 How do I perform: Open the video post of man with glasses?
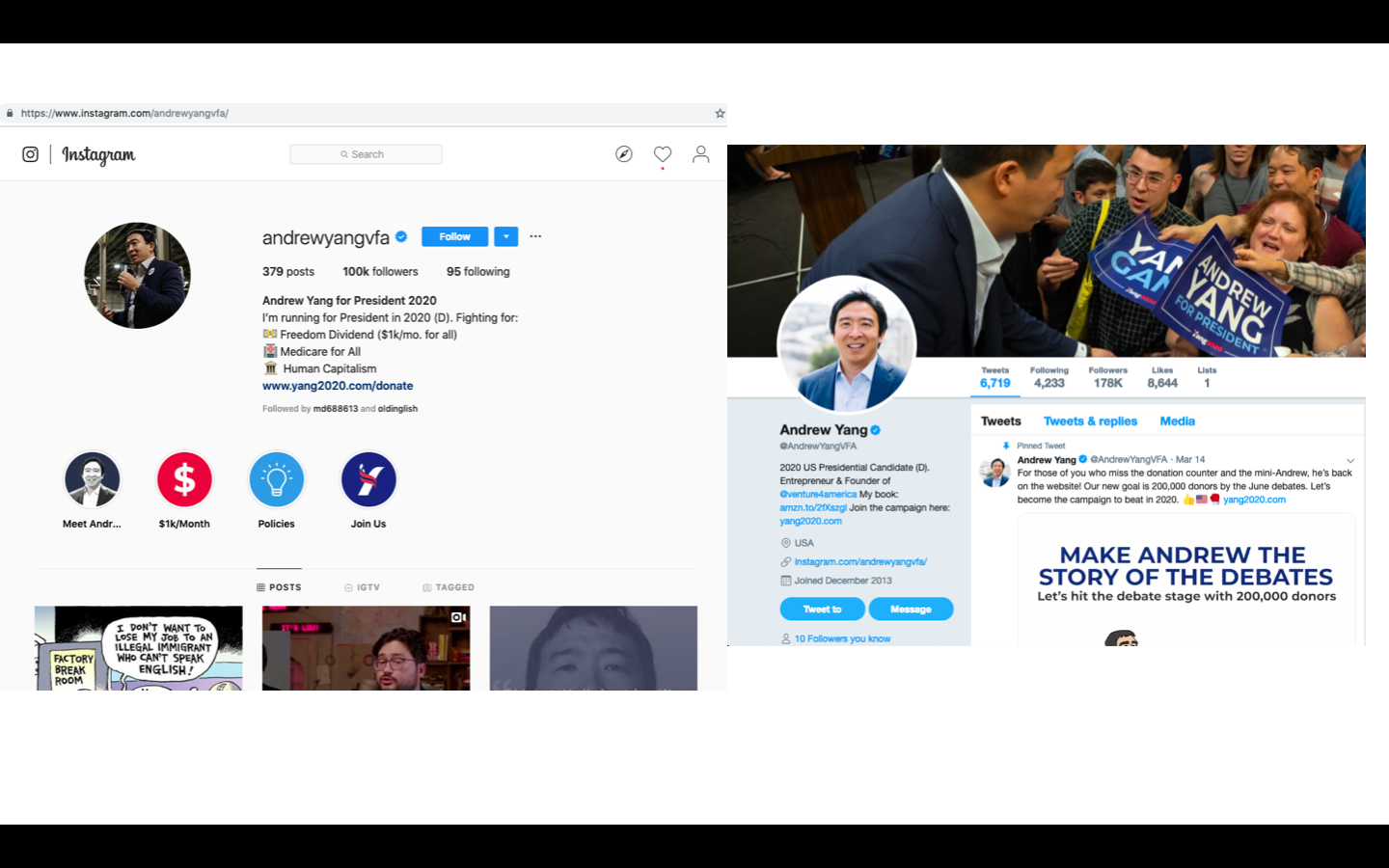tap(367, 648)
